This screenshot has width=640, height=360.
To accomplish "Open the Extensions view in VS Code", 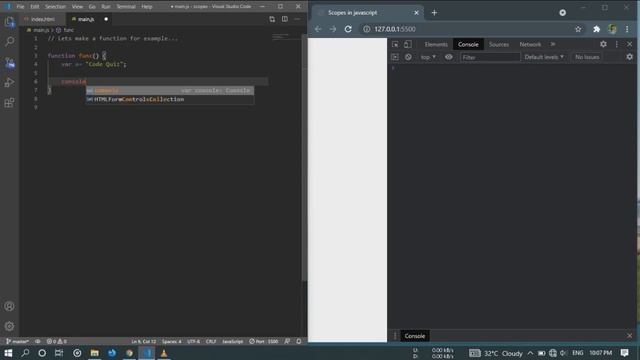I will [9, 102].
